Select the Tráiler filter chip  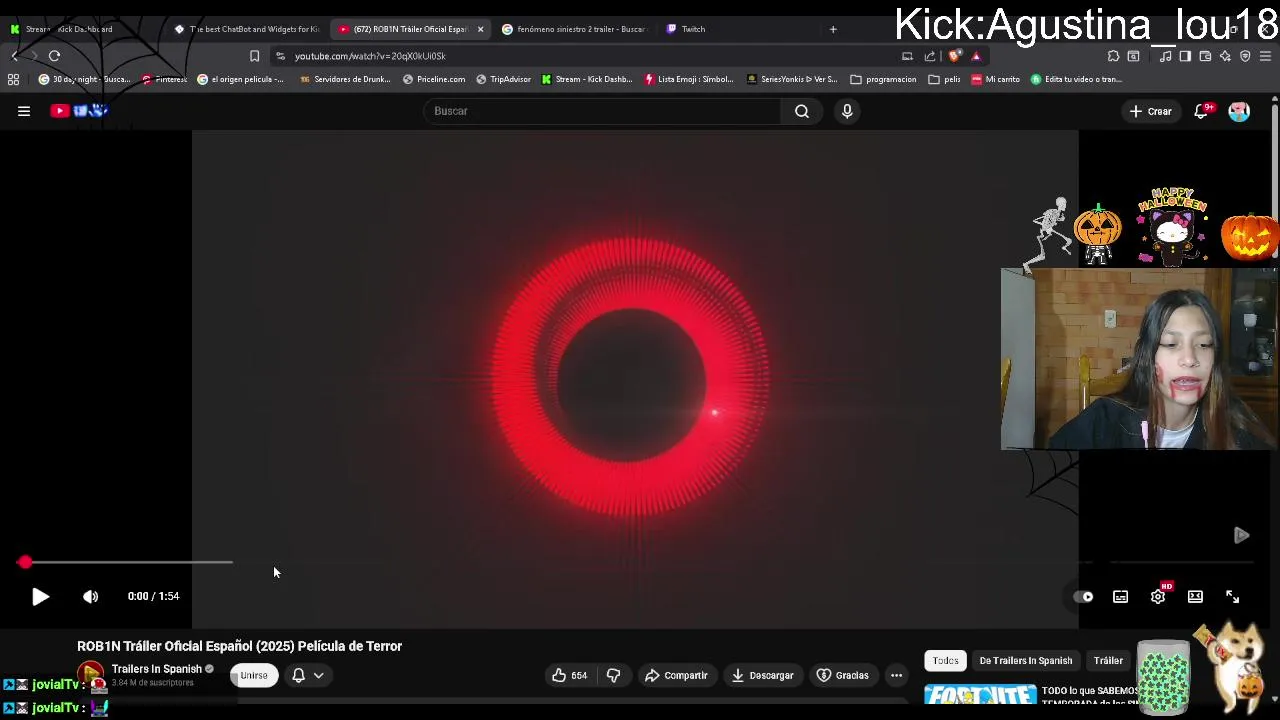[1108, 661]
